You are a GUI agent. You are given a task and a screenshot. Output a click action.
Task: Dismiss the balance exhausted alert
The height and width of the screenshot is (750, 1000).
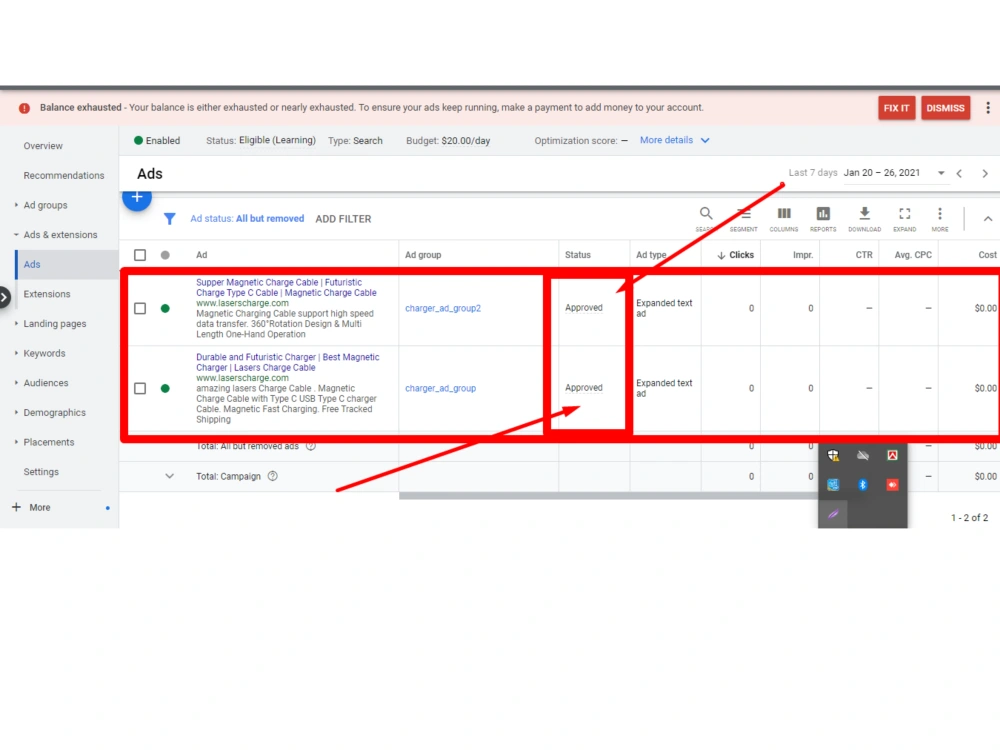[945, 108]
